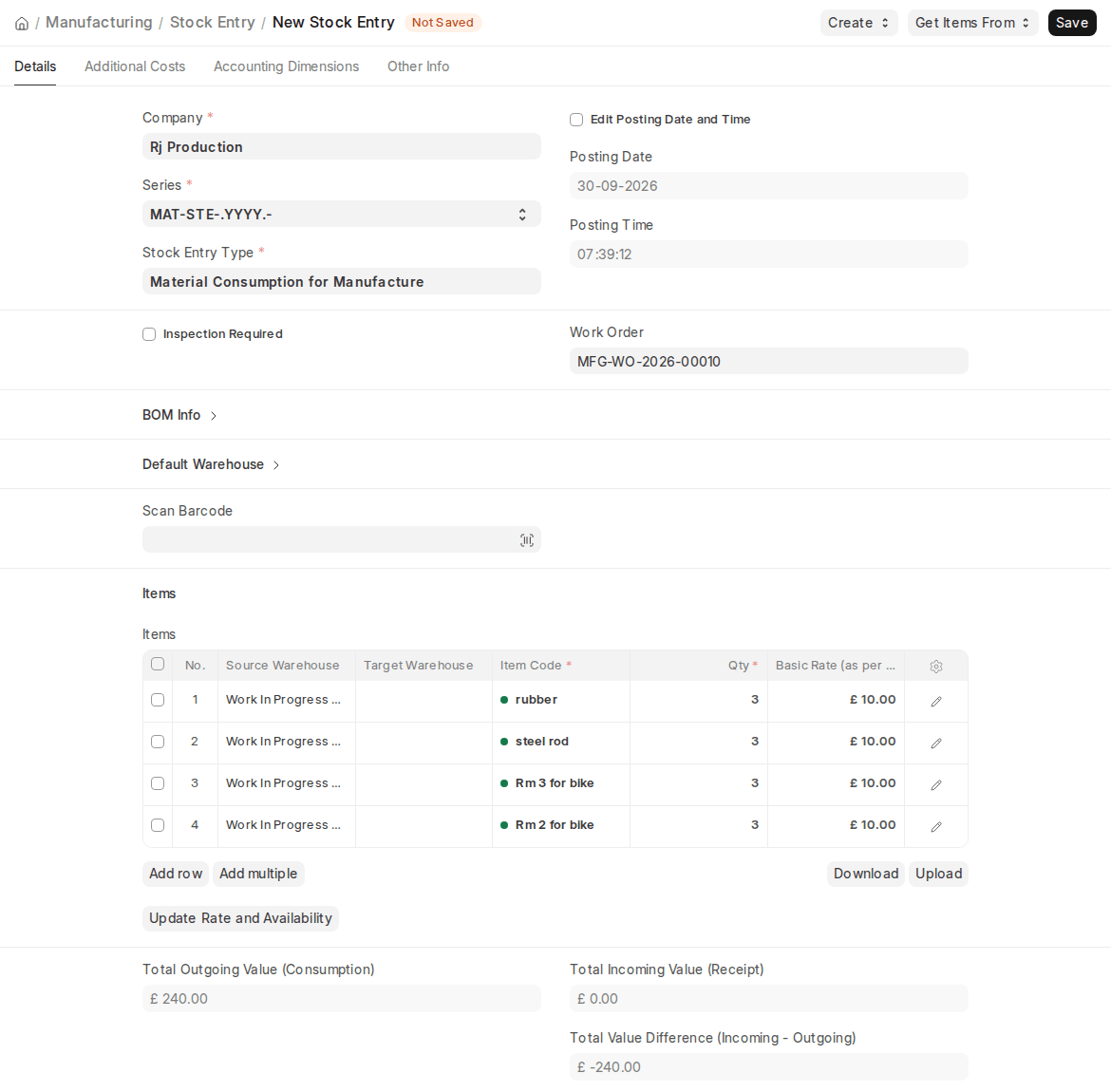Screen dimensions: 1111x1092
Task: Click the rubber item code cell
Action: 561,700
